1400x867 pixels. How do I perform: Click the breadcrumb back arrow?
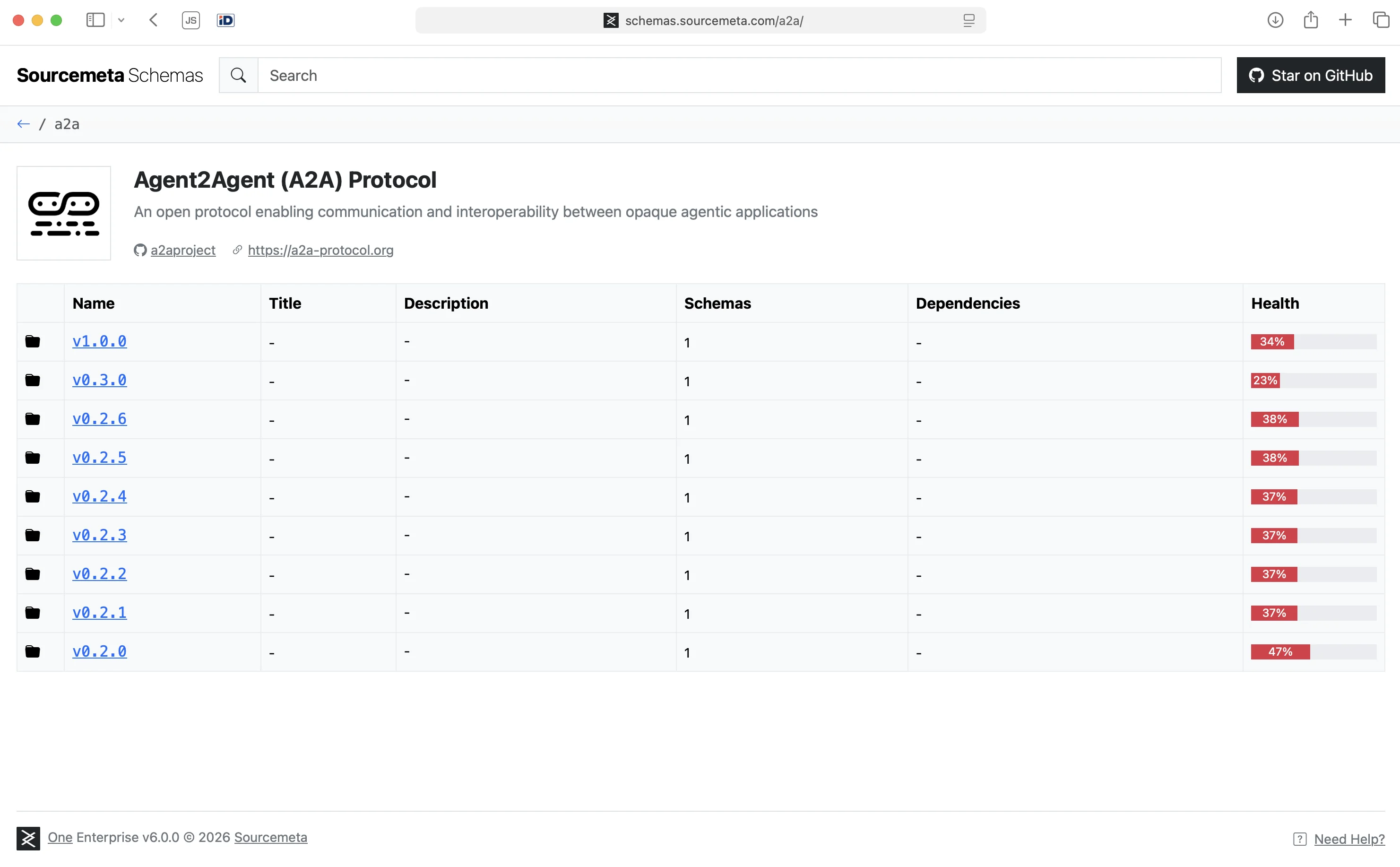pos(24,124)
